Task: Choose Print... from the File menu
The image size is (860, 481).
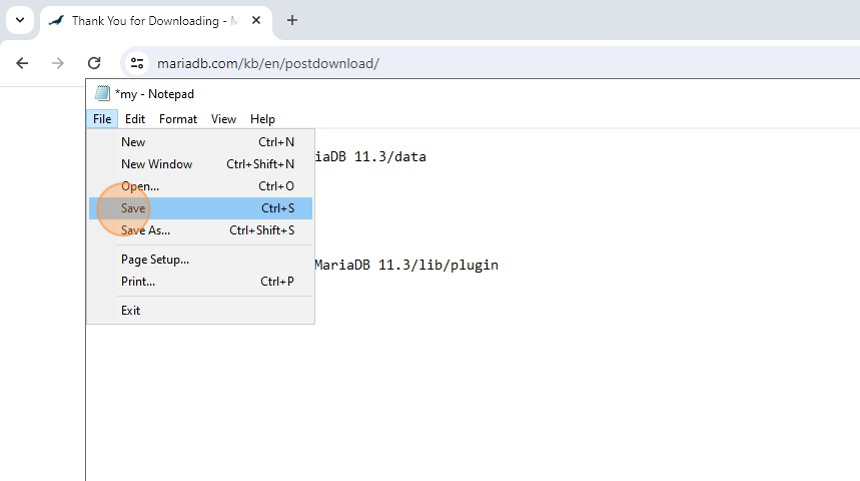Action: [201, 281]
